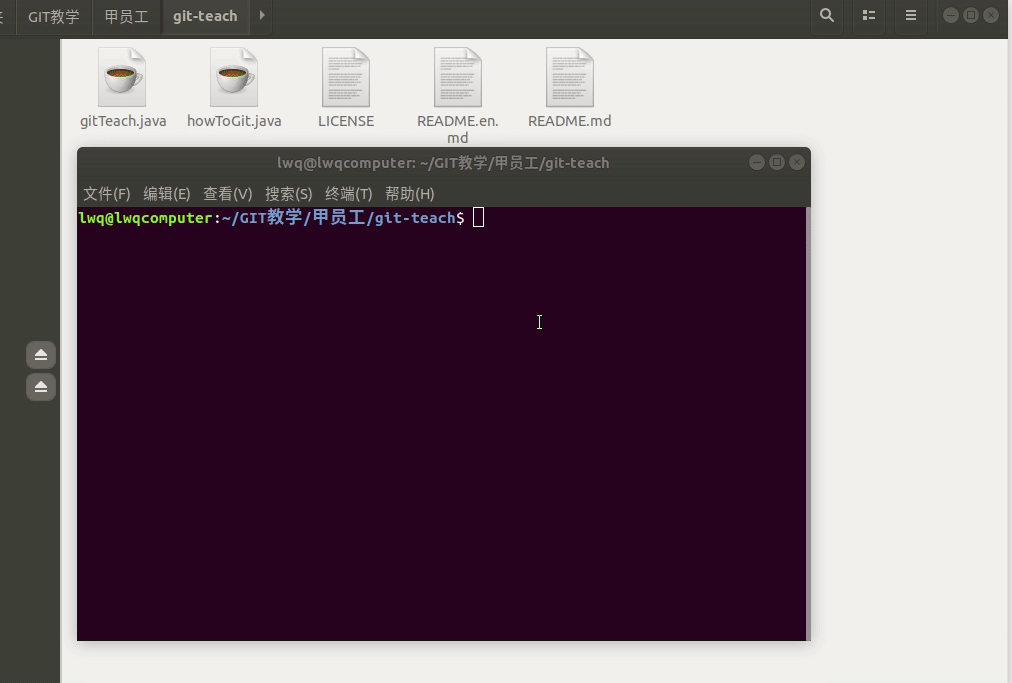The height and width of the screenshot is (683, 1012).
Task: Click the LICENSE file name label
Action: click(346, 121)
